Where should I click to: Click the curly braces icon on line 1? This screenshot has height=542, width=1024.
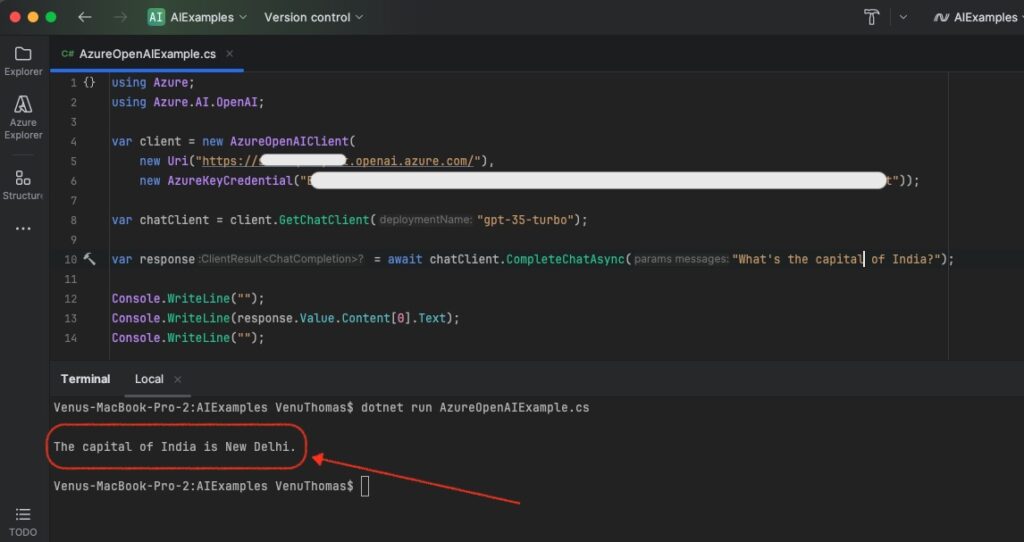pyautogui.click(x=90, y=82)
